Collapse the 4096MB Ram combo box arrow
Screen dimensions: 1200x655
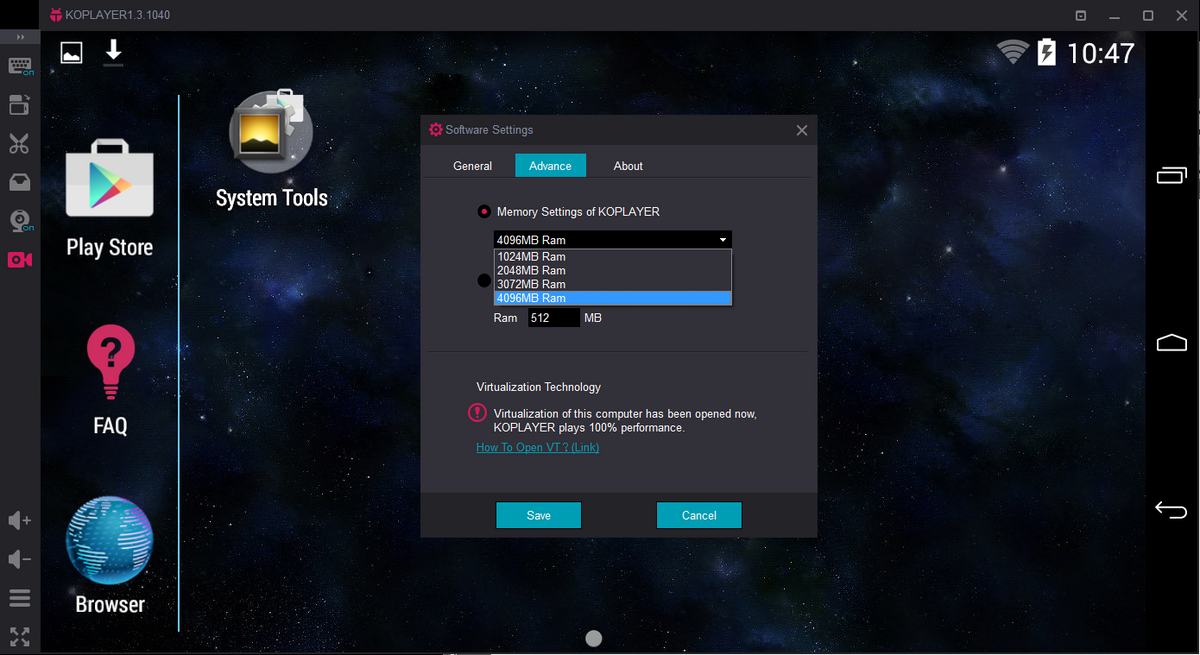[x=723, y=240]
